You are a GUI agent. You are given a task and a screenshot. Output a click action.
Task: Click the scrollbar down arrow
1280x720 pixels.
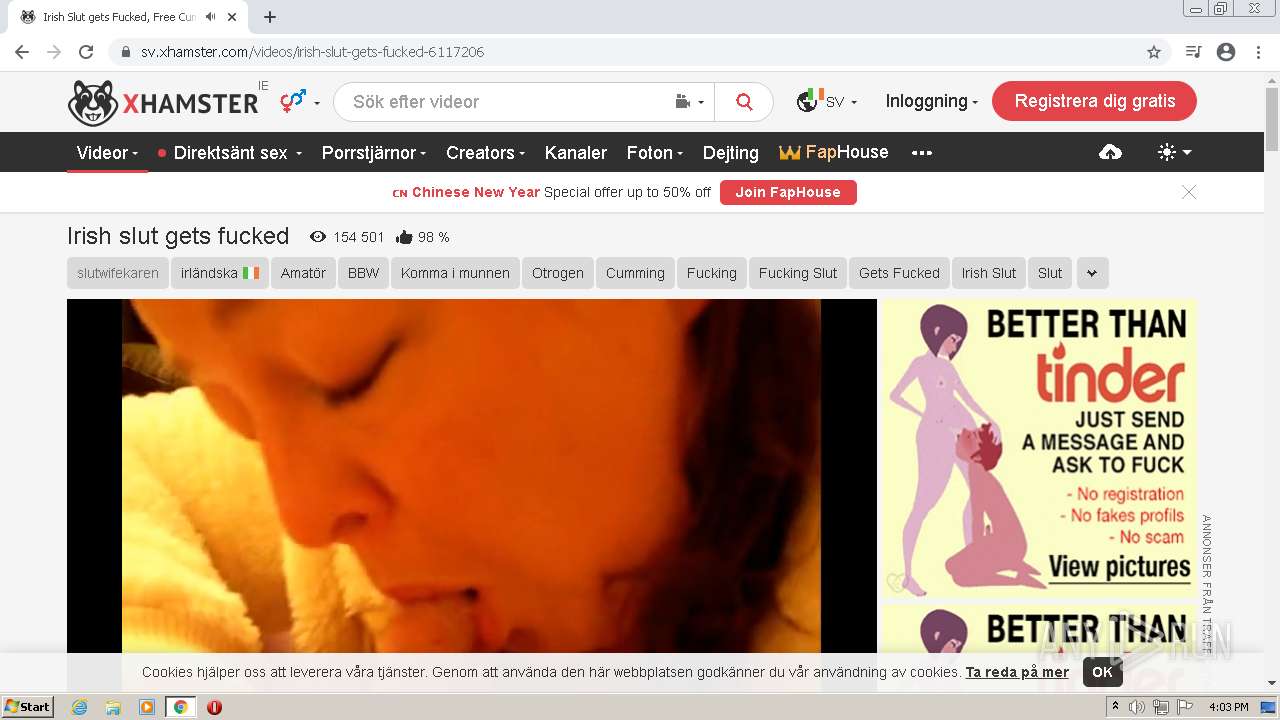1272,684
